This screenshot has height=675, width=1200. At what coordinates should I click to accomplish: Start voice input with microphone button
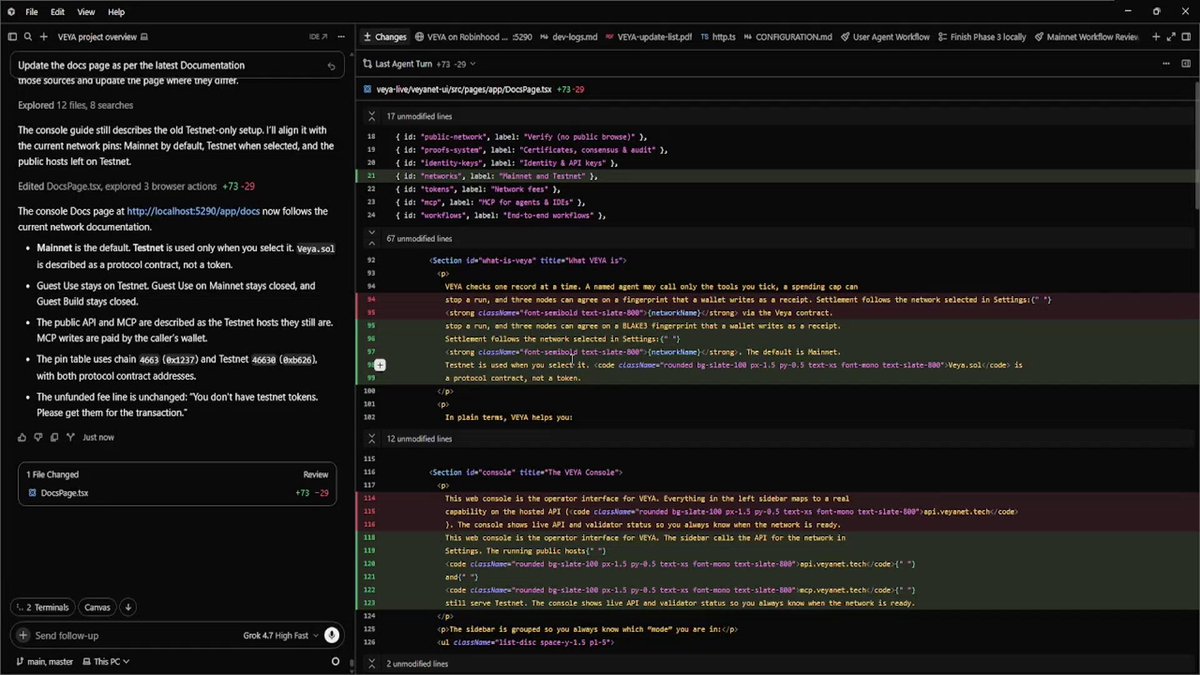331,635
